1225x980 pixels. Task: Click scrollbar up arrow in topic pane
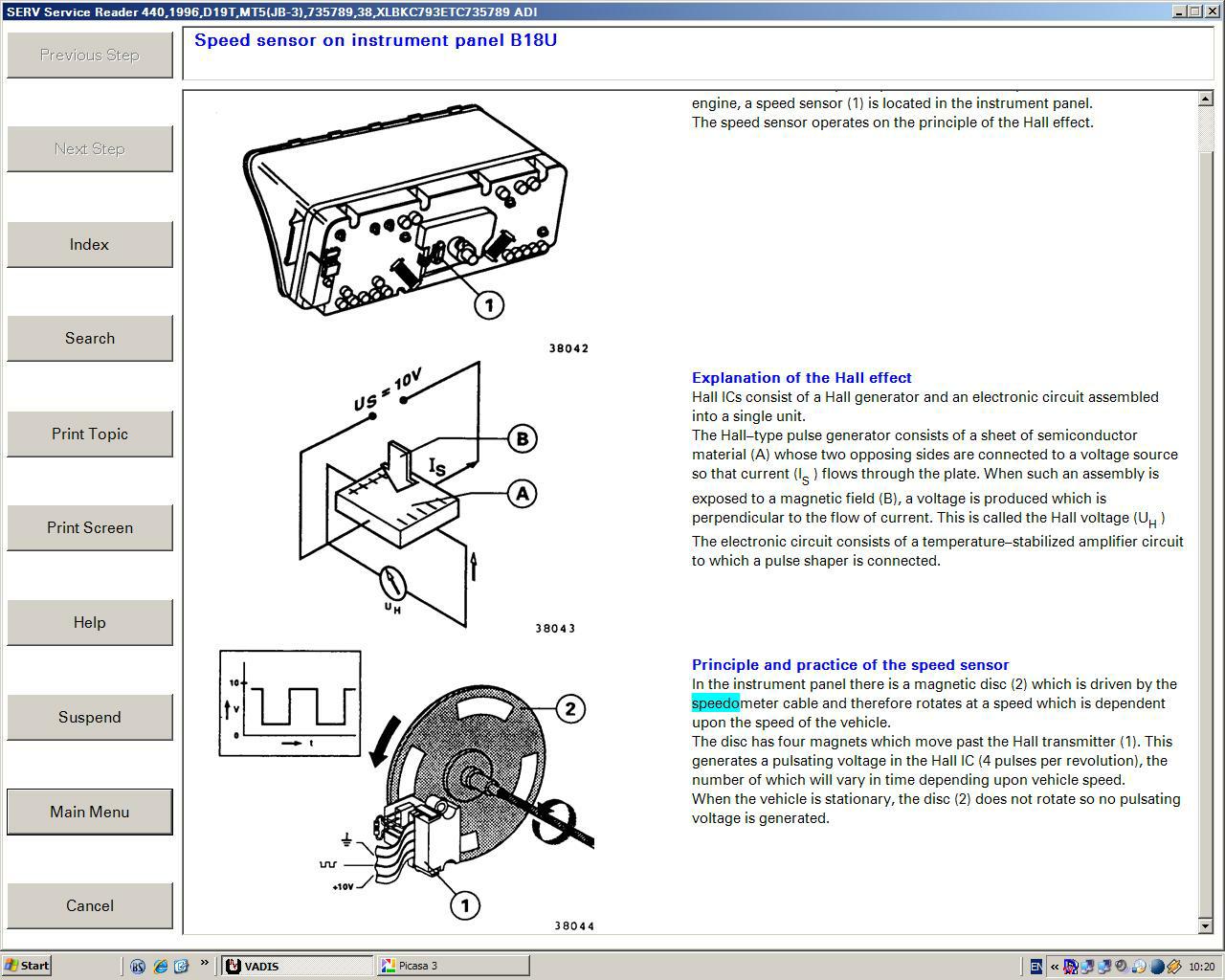1206,99
